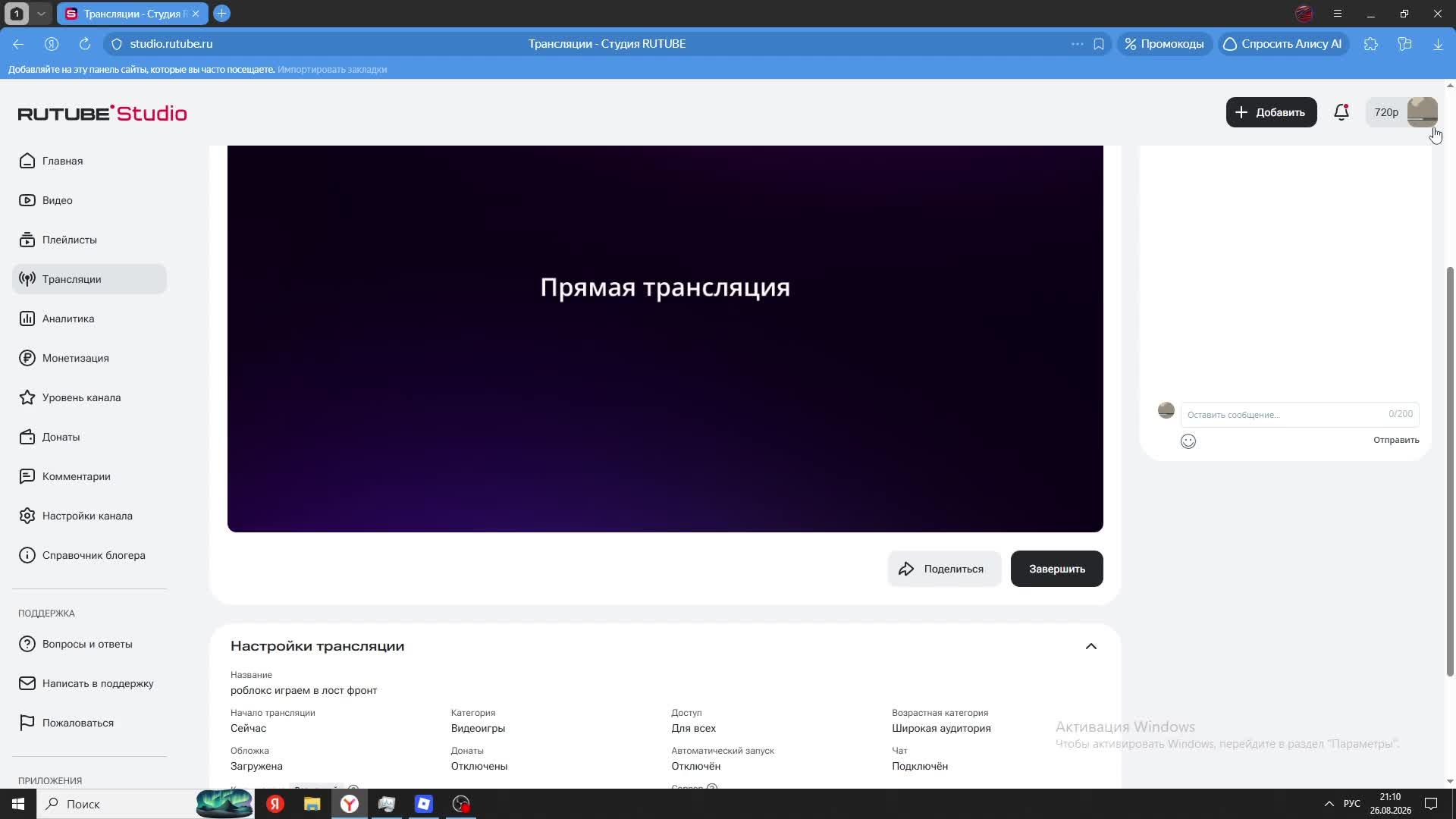Open the address bar three-dots menu
The width and height of the screenshot is (1456, 819).
coord(1077,44)
